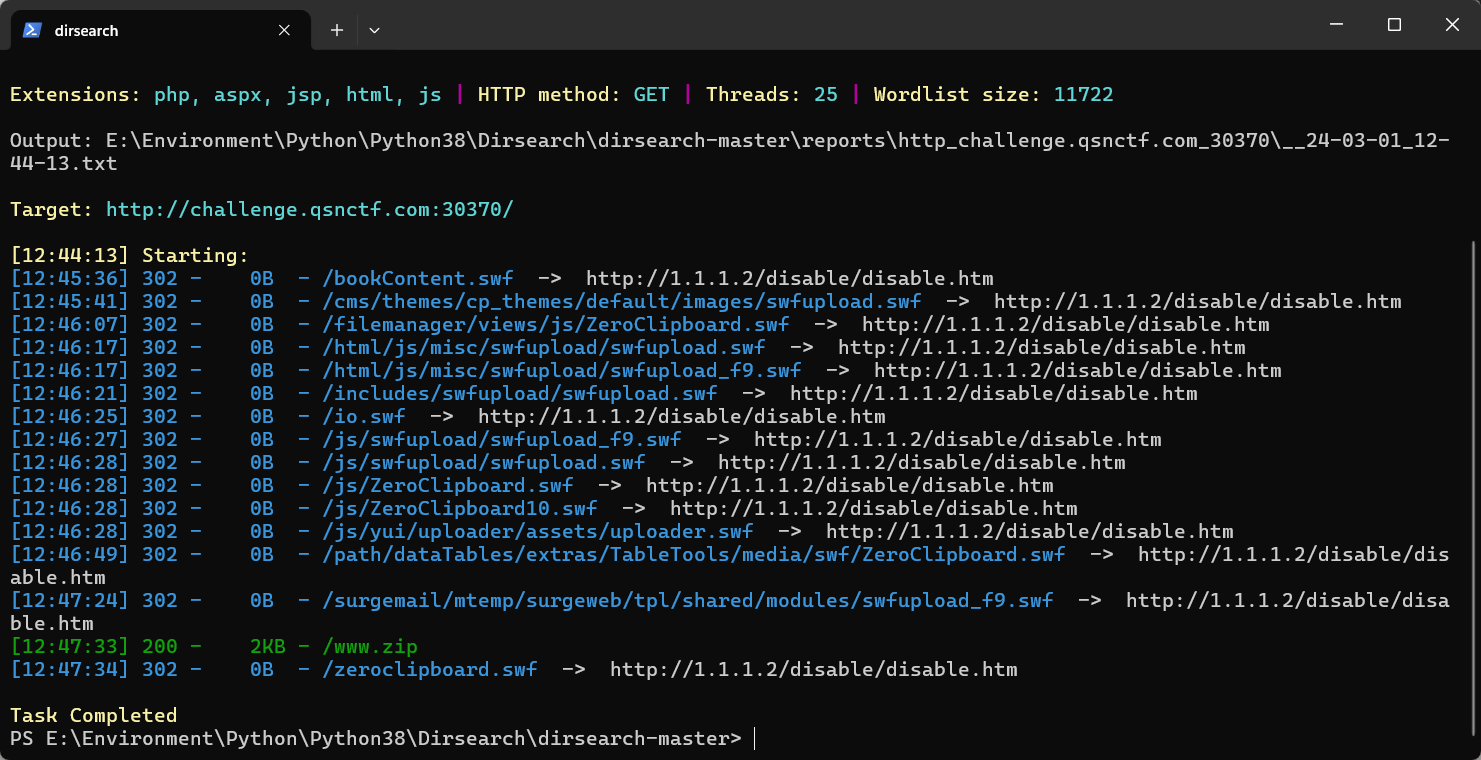Click the target URL http://challenge.qsnctf.com:30370/
The image size is (1481, 760).
click(x=310, y=209)
